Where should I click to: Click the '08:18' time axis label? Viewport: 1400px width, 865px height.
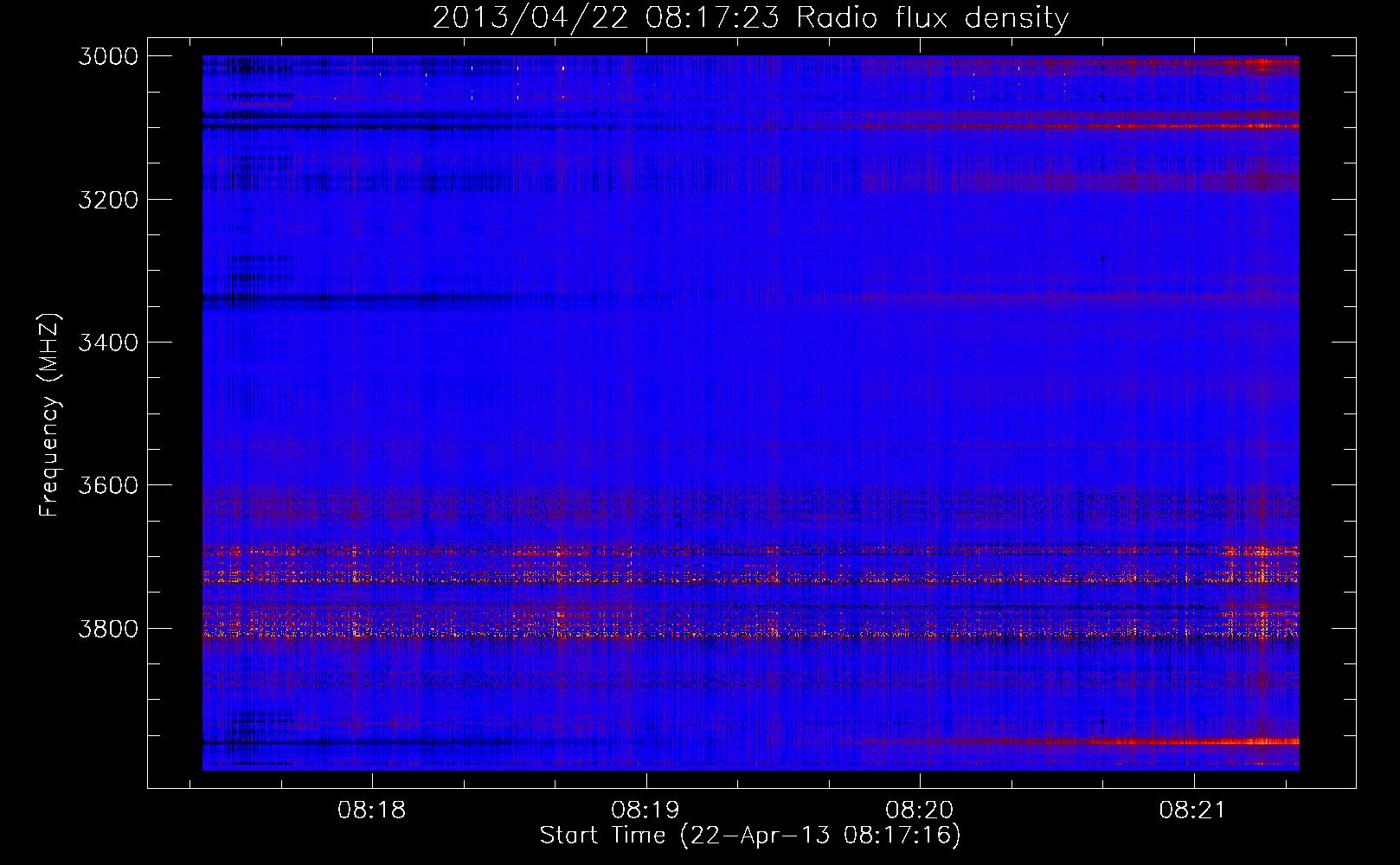pos(371,811)
